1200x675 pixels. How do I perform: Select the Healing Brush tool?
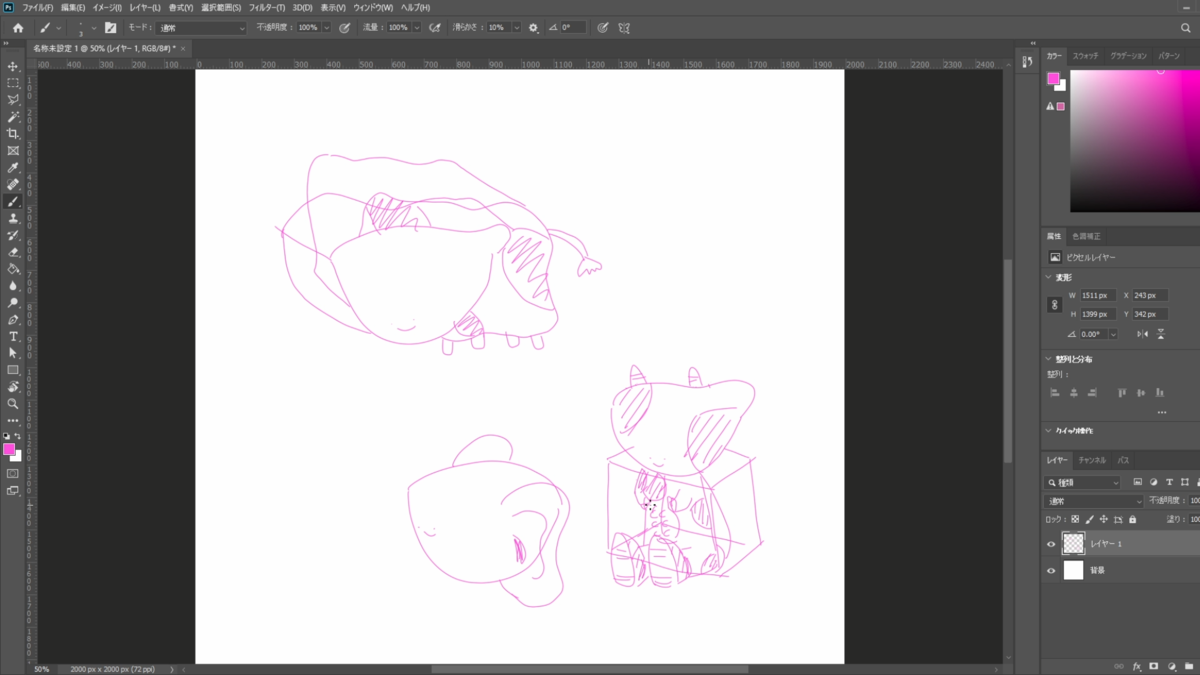(x=13, y=185)
